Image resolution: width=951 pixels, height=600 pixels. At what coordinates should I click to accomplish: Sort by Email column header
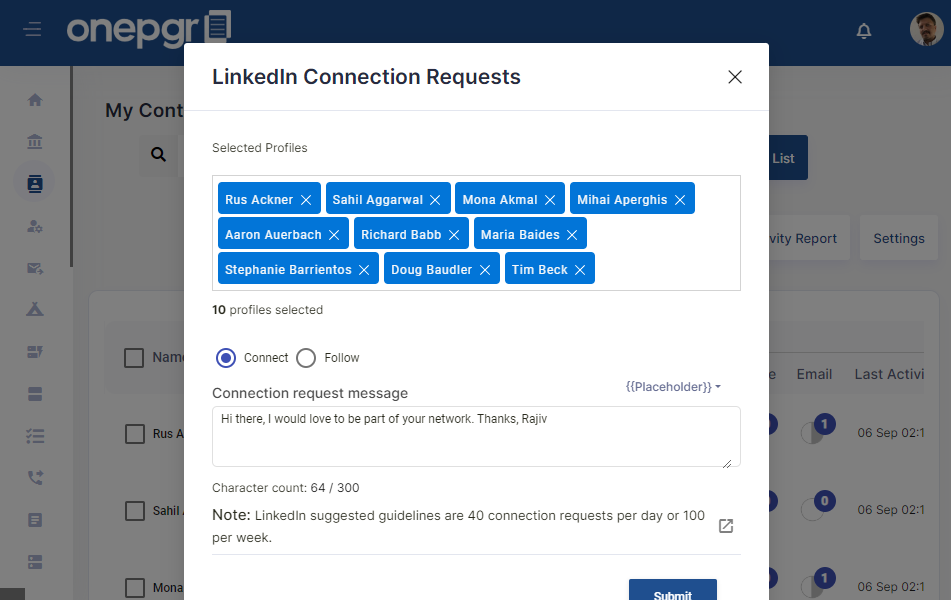coord(814,374)
